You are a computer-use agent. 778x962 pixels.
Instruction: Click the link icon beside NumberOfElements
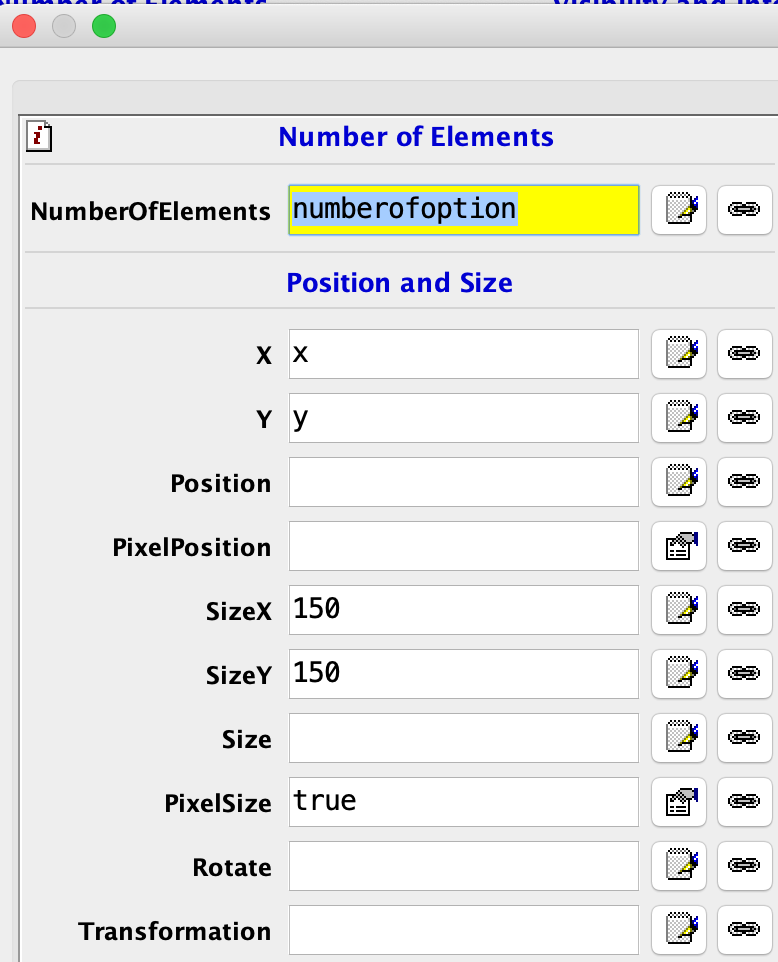(x=744, y=210)
